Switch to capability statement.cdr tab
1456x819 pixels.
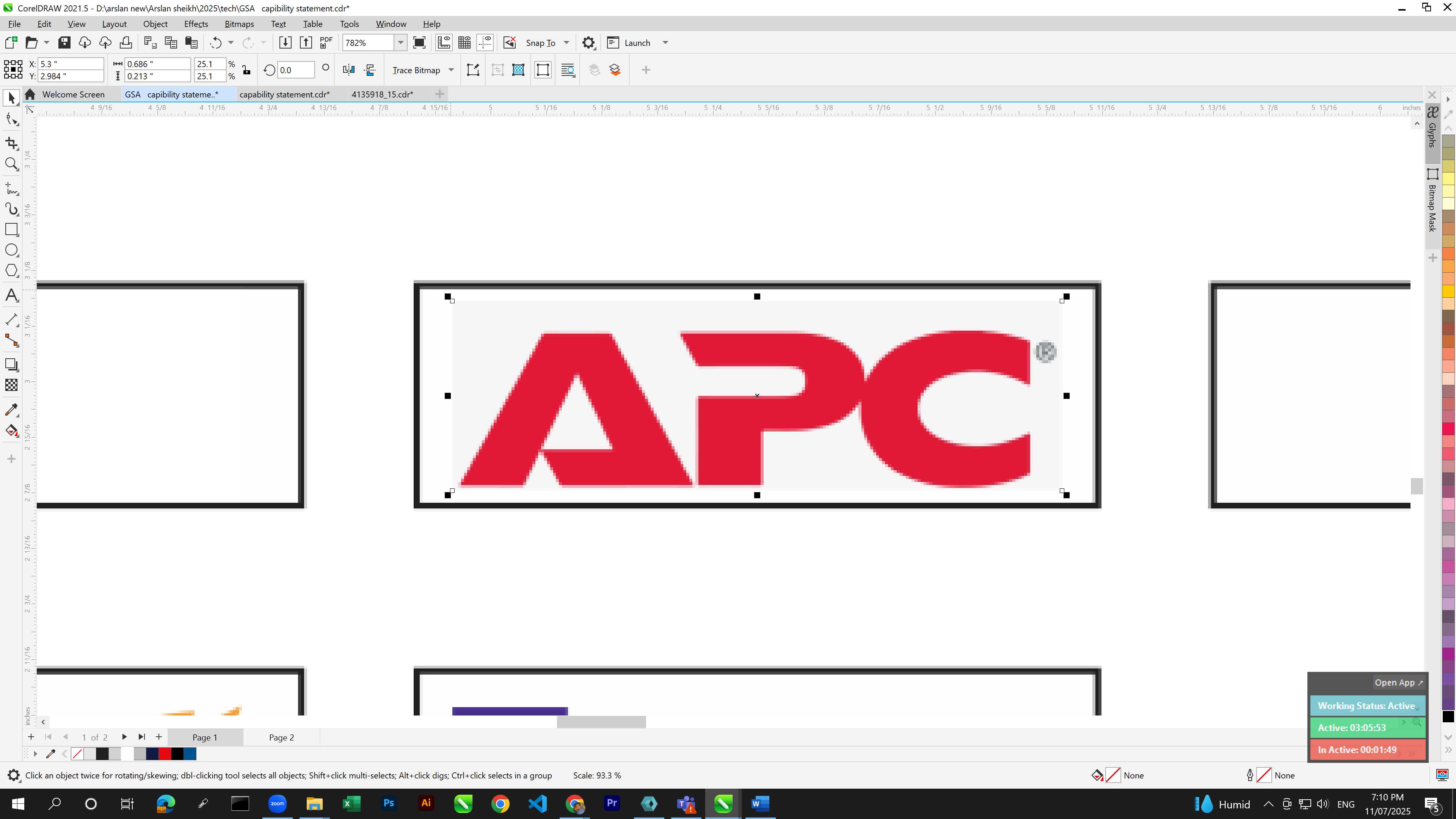[x=284, y=94]
